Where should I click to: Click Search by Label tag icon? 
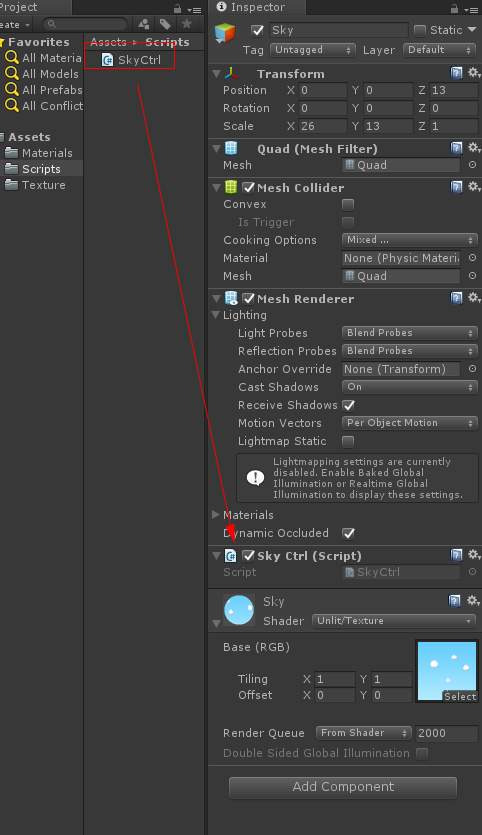point(165,24)
